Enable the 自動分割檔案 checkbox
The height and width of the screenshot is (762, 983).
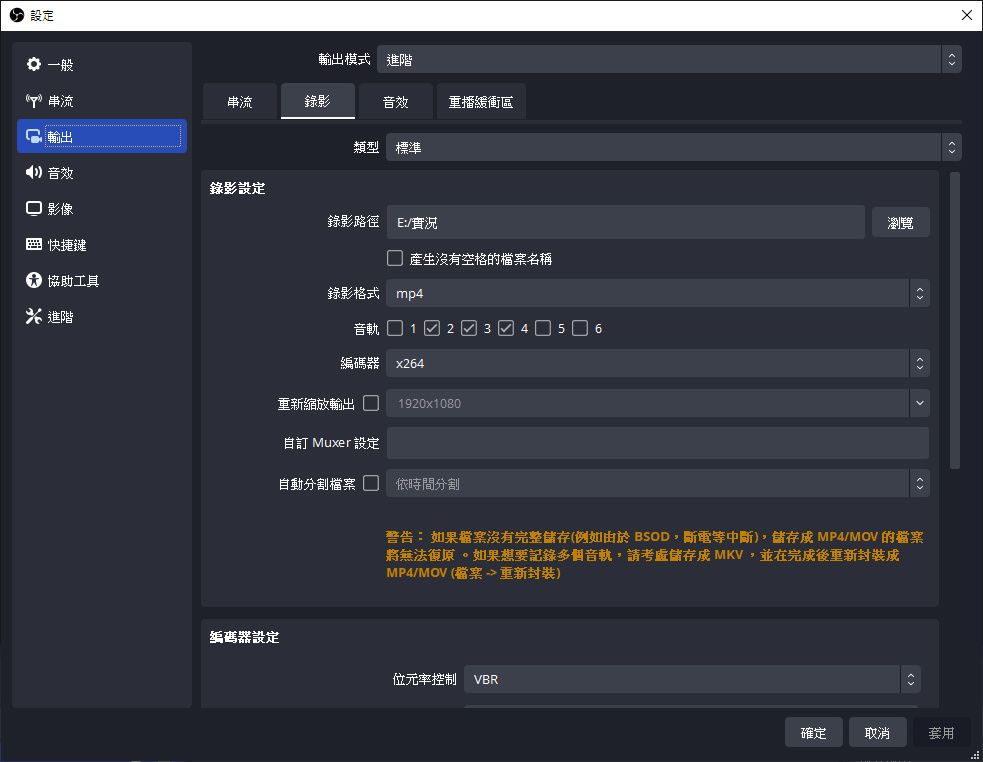click(x=371, y=483)
